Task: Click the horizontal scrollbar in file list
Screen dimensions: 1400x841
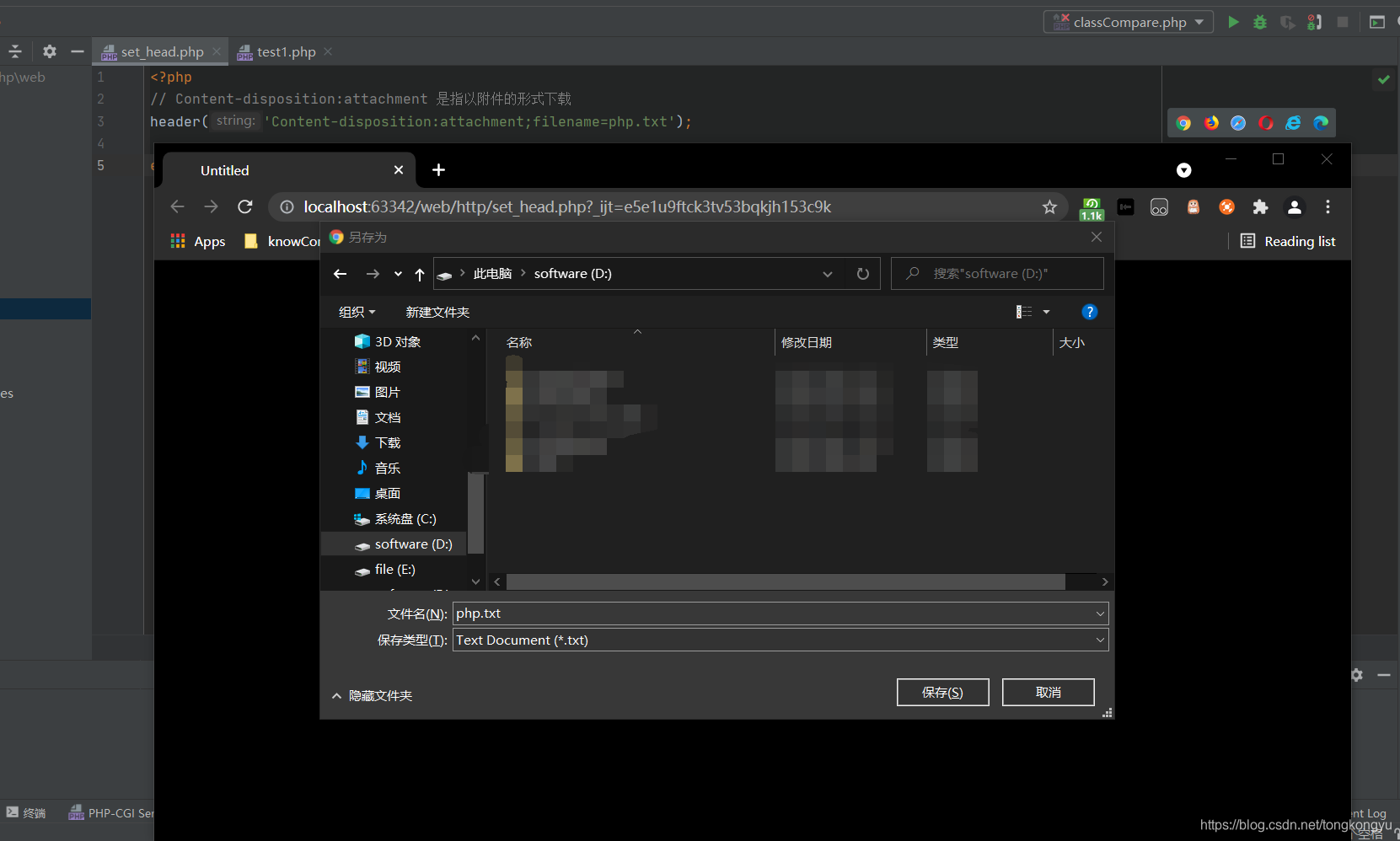Action: [786, 581]
